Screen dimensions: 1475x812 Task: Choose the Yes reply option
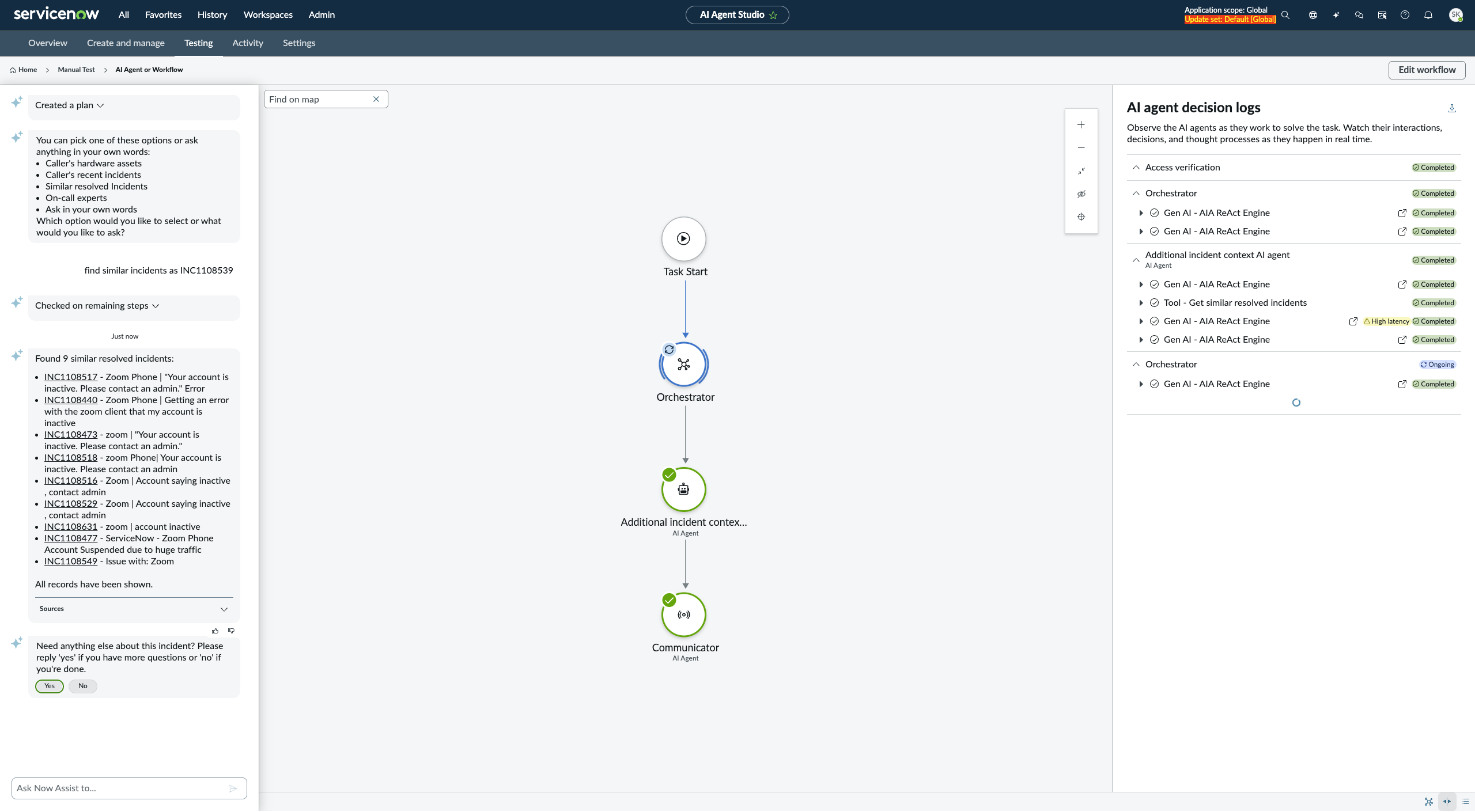pyautogui.click(x=50, y=686)
